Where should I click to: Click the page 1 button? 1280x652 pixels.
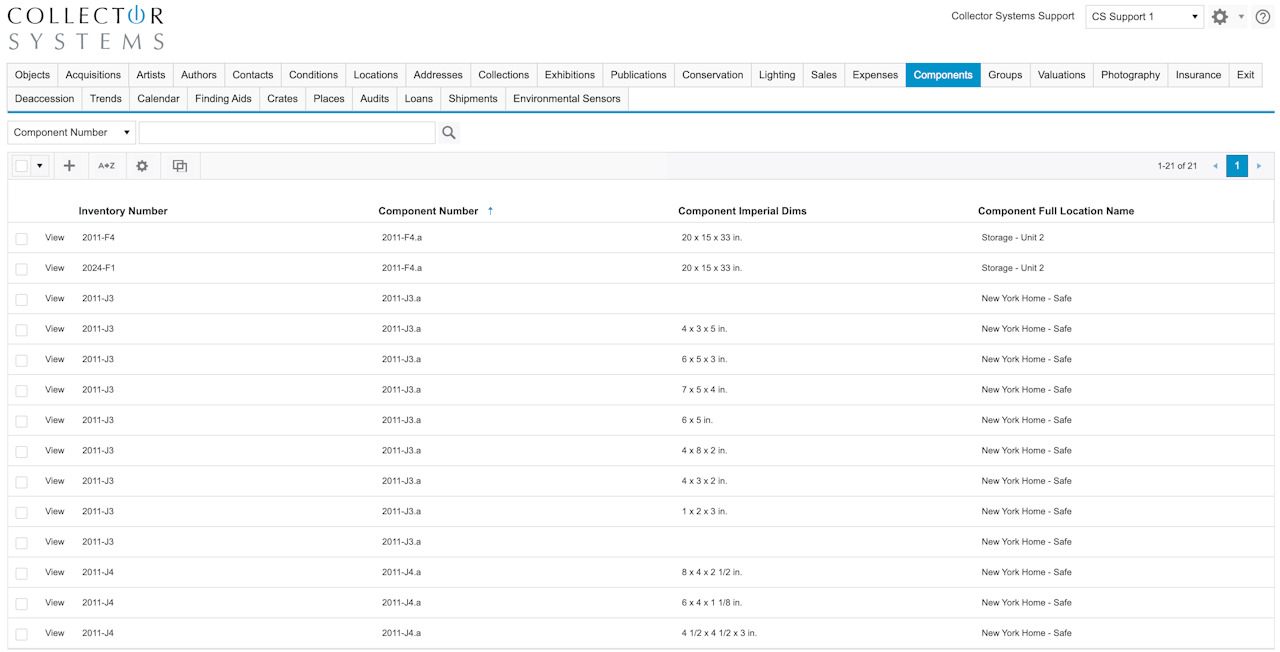coord(1237,166)
